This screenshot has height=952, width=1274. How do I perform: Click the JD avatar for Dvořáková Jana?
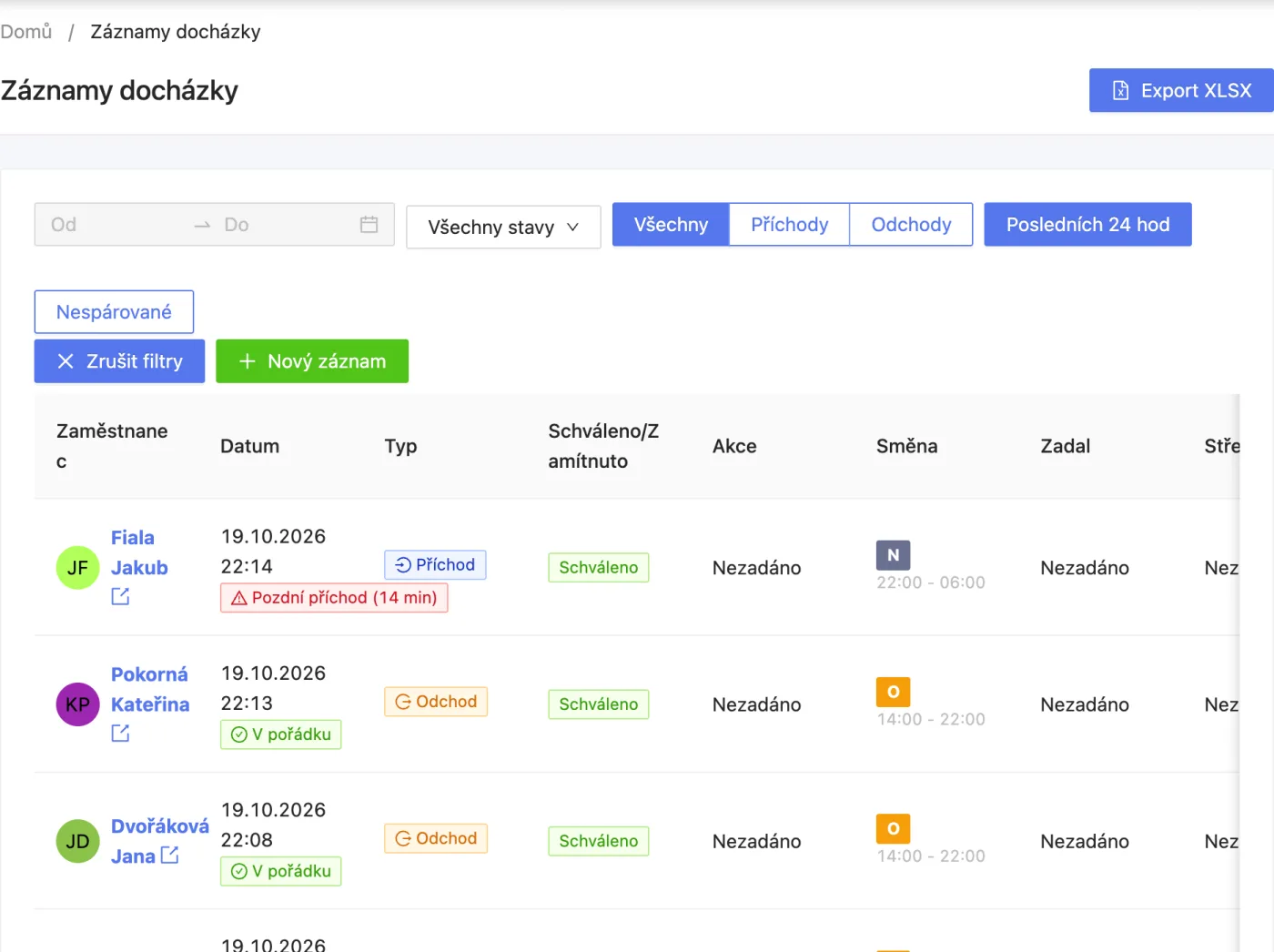78,841
